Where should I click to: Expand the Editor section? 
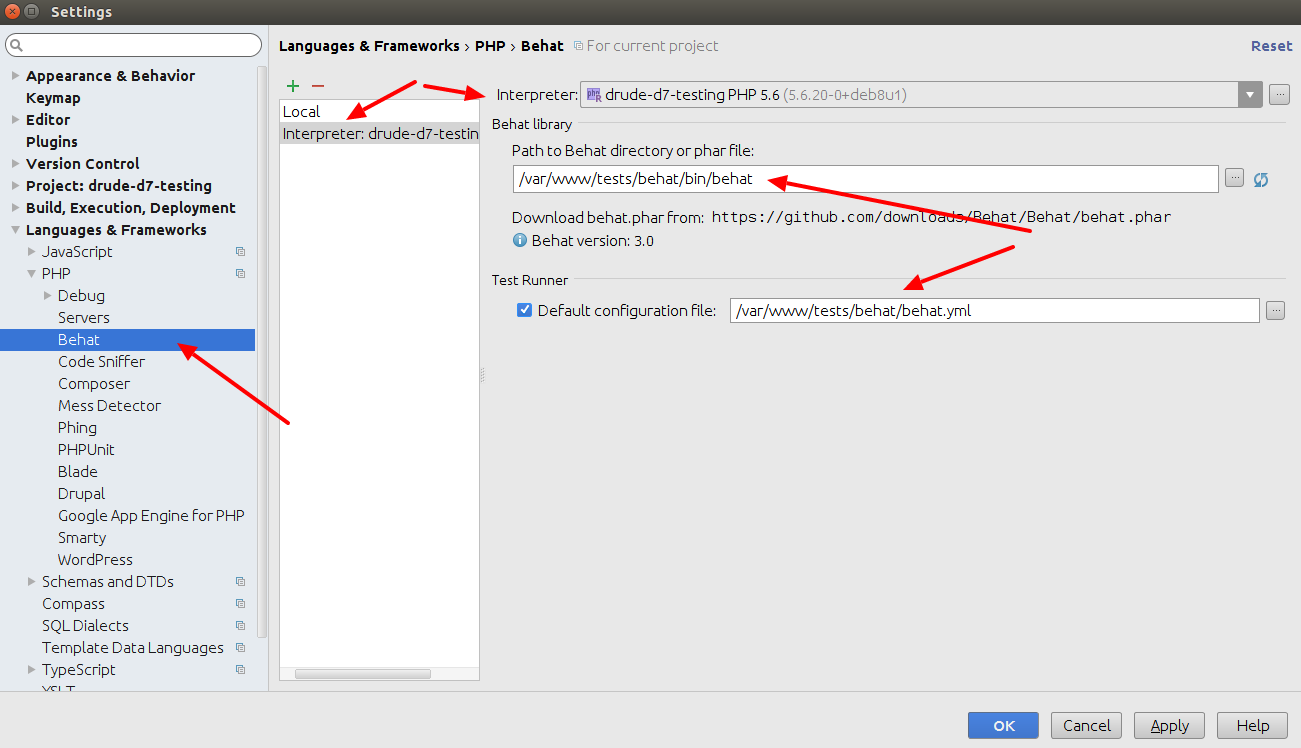[x=15, y=120]
